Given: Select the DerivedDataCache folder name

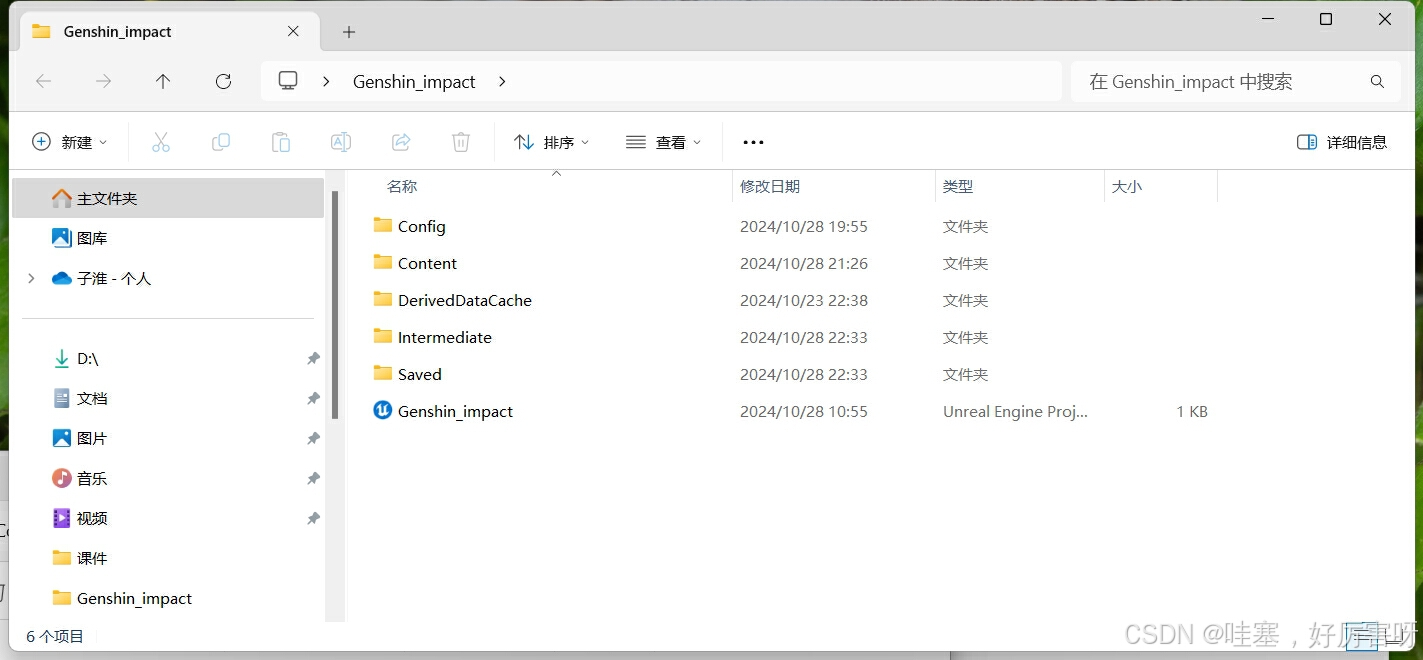Looking at the screenshot, I should [x=464, y=300].
